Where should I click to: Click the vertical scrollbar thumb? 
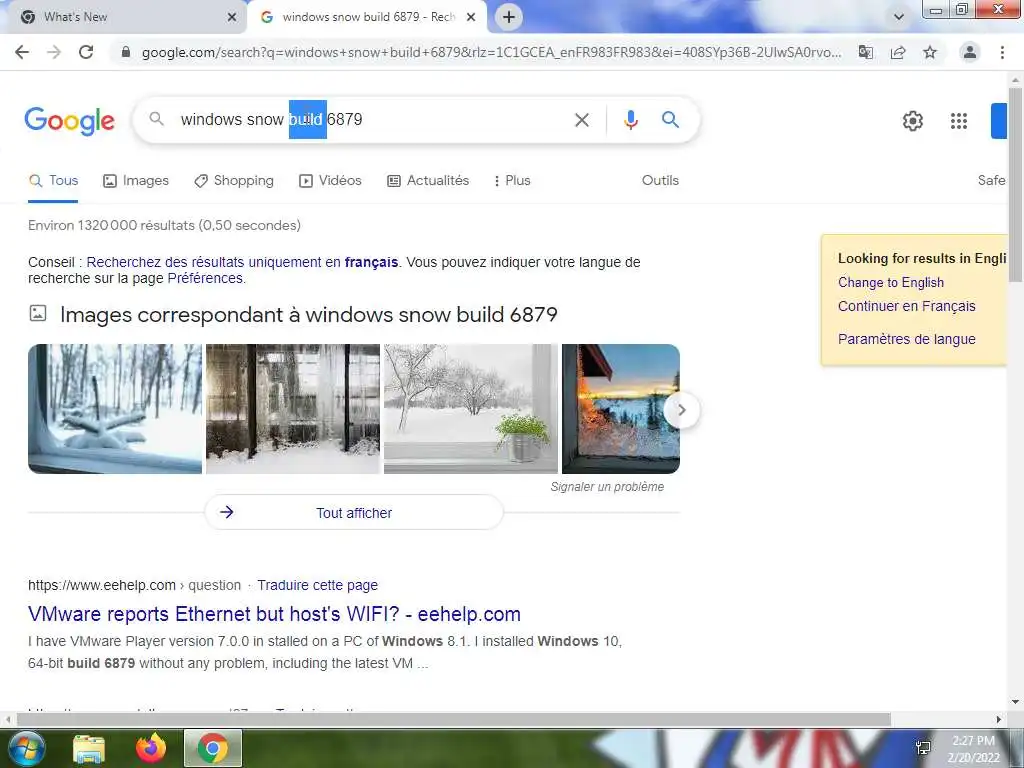point(1016,183)
